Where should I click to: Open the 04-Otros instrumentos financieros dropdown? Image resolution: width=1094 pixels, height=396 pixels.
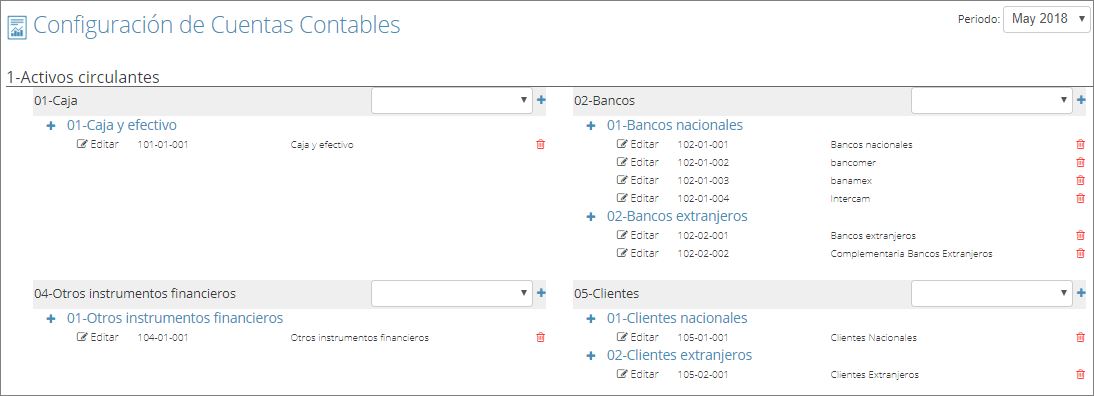(451, 294)
